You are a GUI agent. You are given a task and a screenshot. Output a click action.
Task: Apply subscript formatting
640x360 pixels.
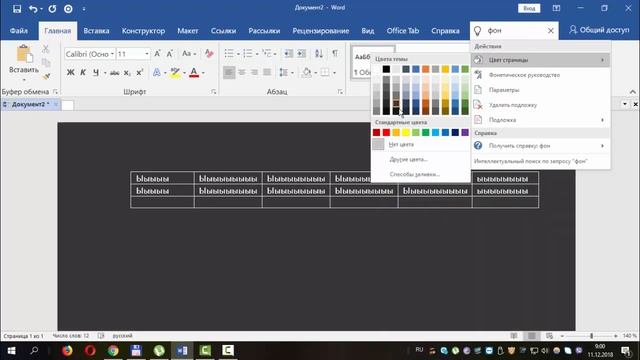coord(127,73)
